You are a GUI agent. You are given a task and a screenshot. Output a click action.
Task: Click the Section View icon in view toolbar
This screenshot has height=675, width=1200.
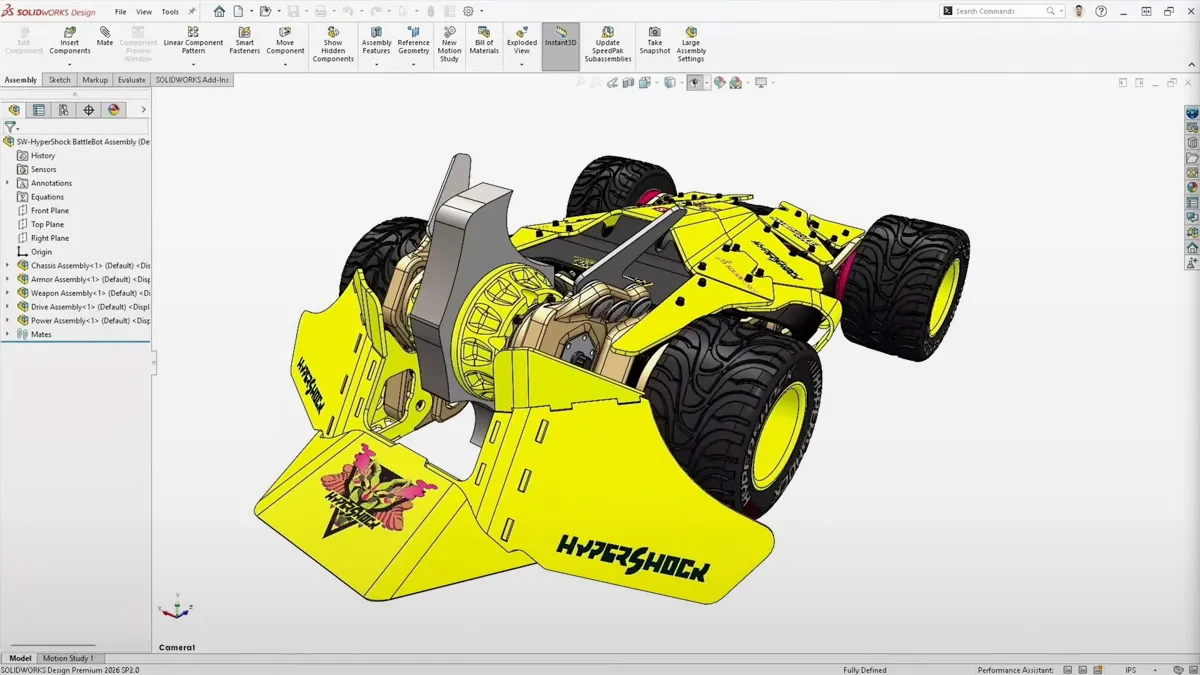[629, 83]
